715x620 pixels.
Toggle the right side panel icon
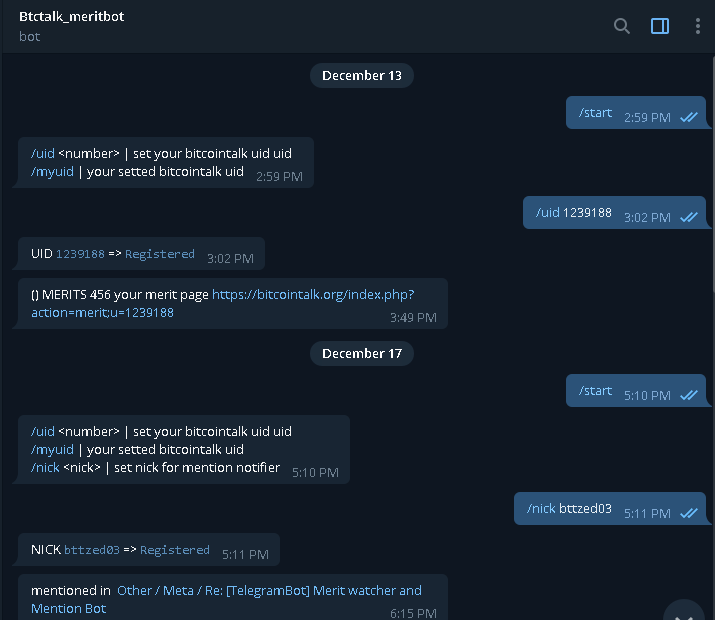659,26
